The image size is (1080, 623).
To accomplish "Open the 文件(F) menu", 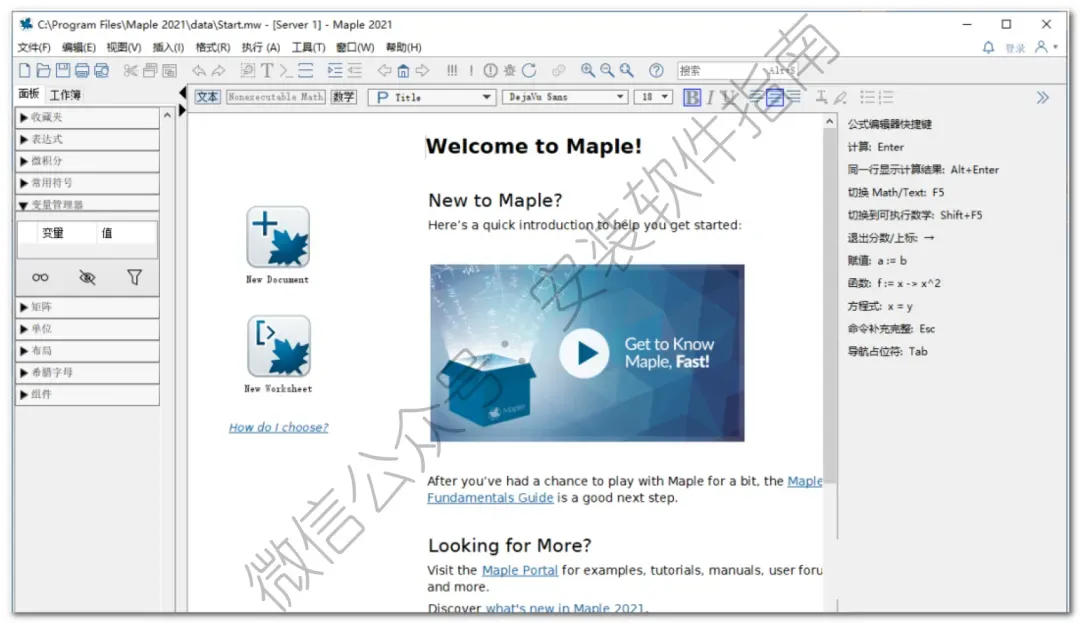I will (x=34, y=47).
